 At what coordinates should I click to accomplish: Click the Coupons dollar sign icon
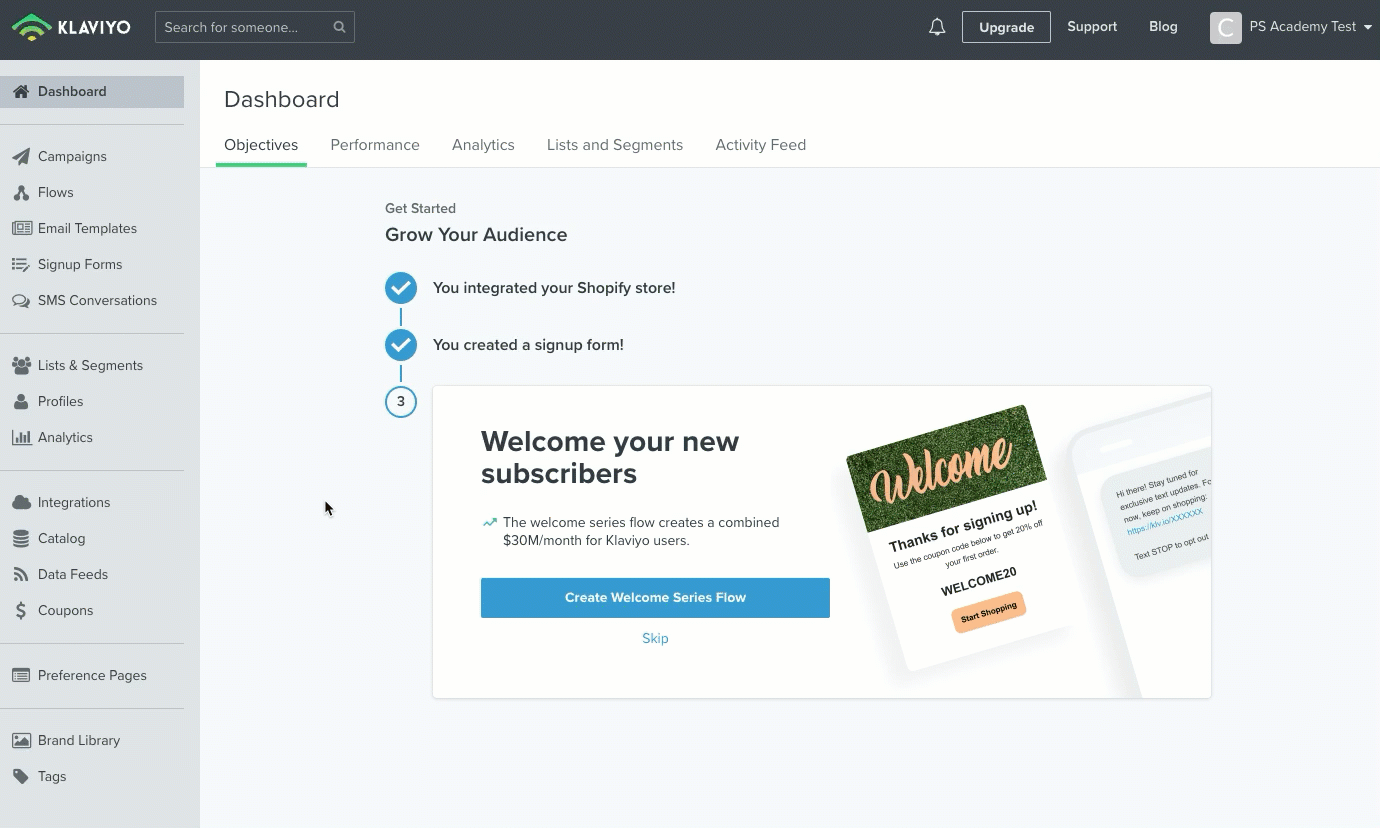[x=21, y=610]
